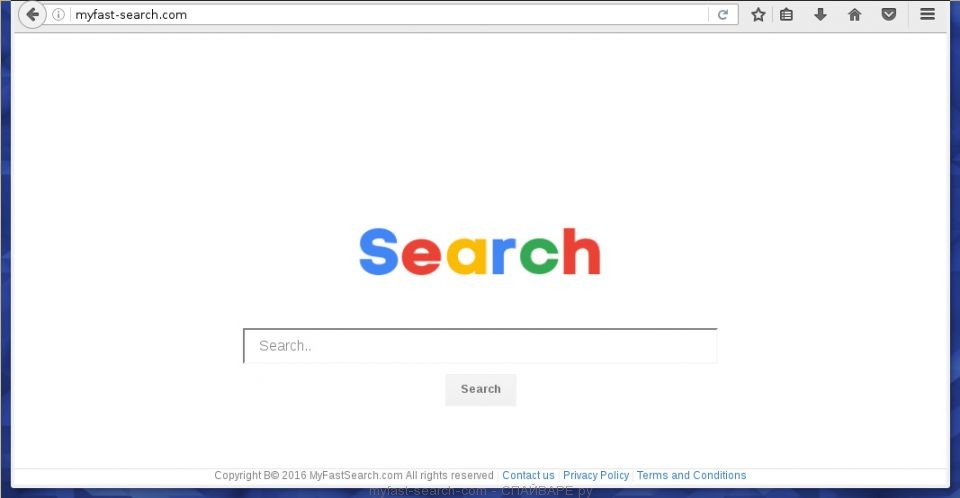Image resolution: width=960 pixels, height=498 pixels.
Task: Click the gray Search button
Action: 481,390
